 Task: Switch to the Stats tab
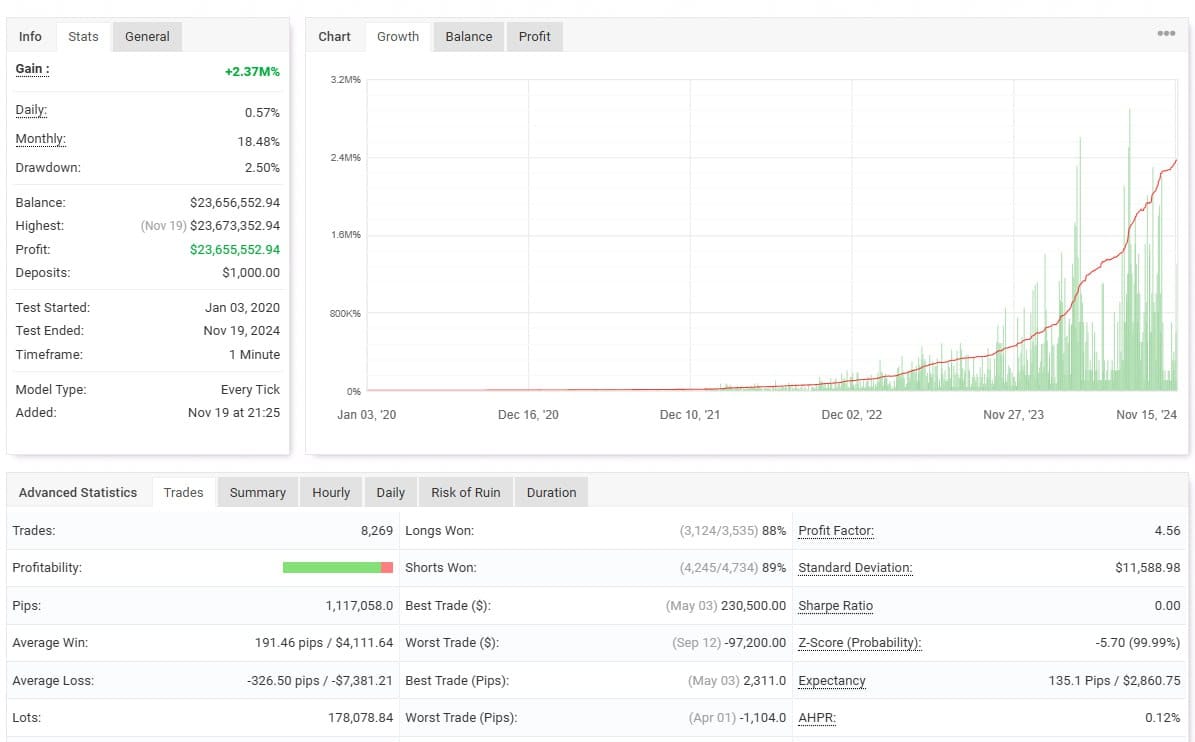coord(83,37)
